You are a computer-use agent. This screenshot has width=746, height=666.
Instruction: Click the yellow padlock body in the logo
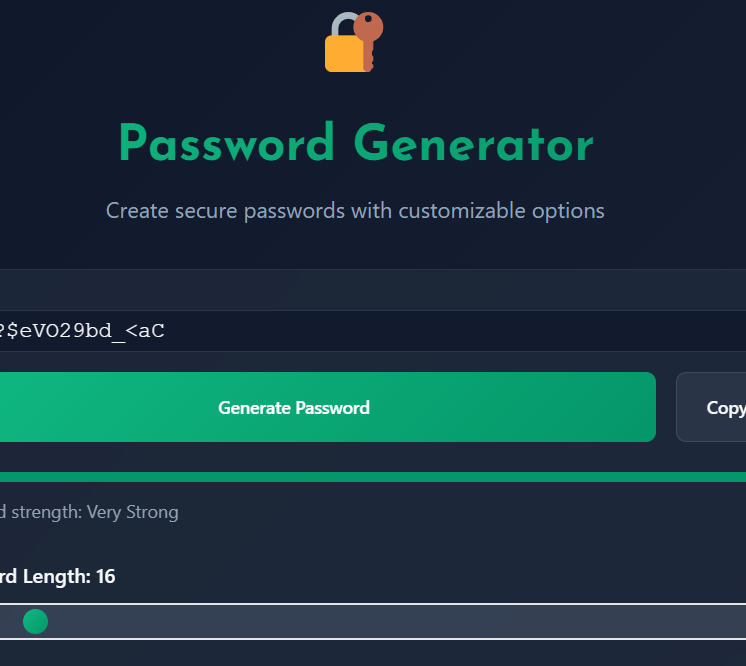[343, 53]
